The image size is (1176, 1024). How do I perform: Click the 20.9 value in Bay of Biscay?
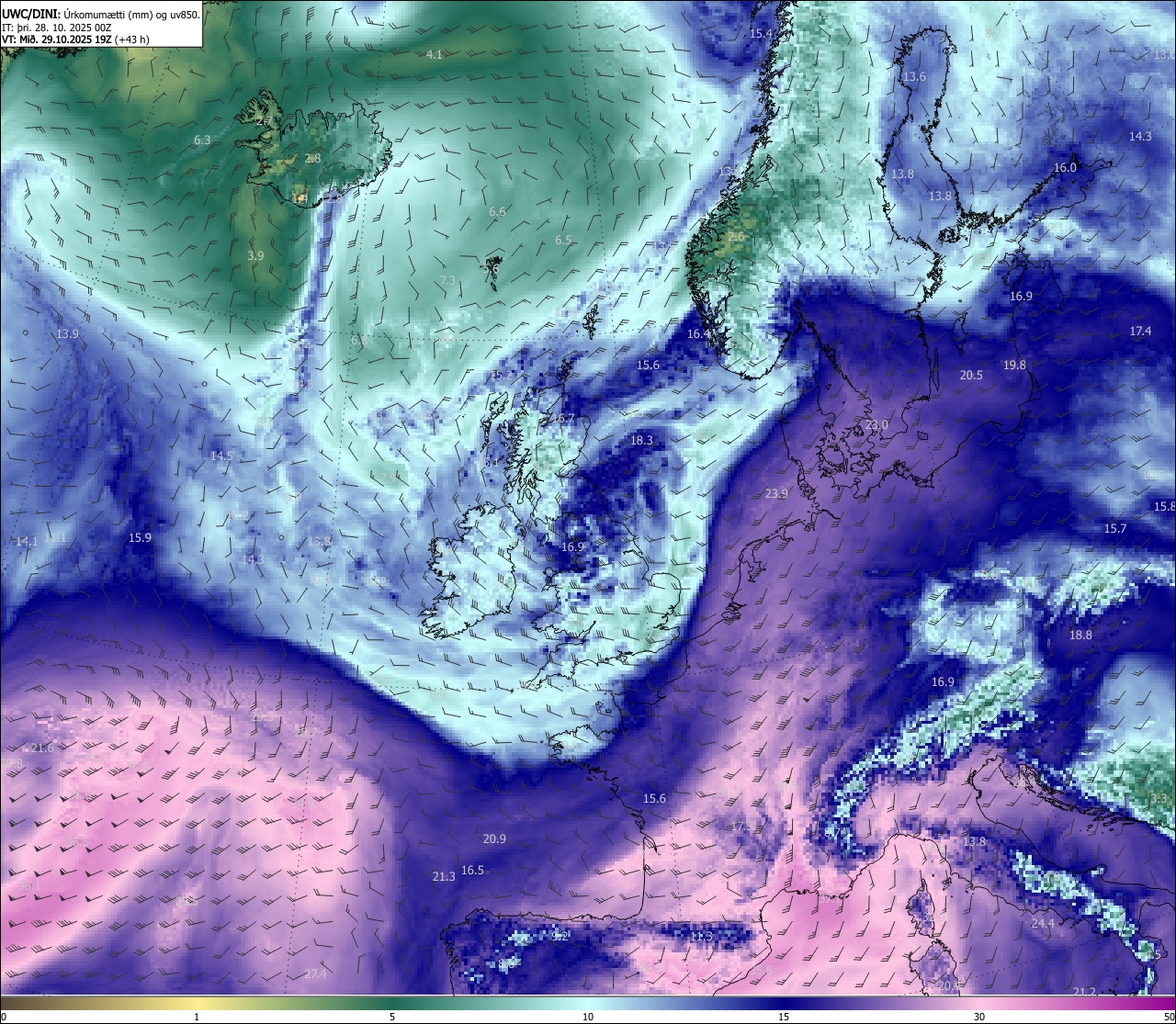pyautogui.click(x=494, y=839)
